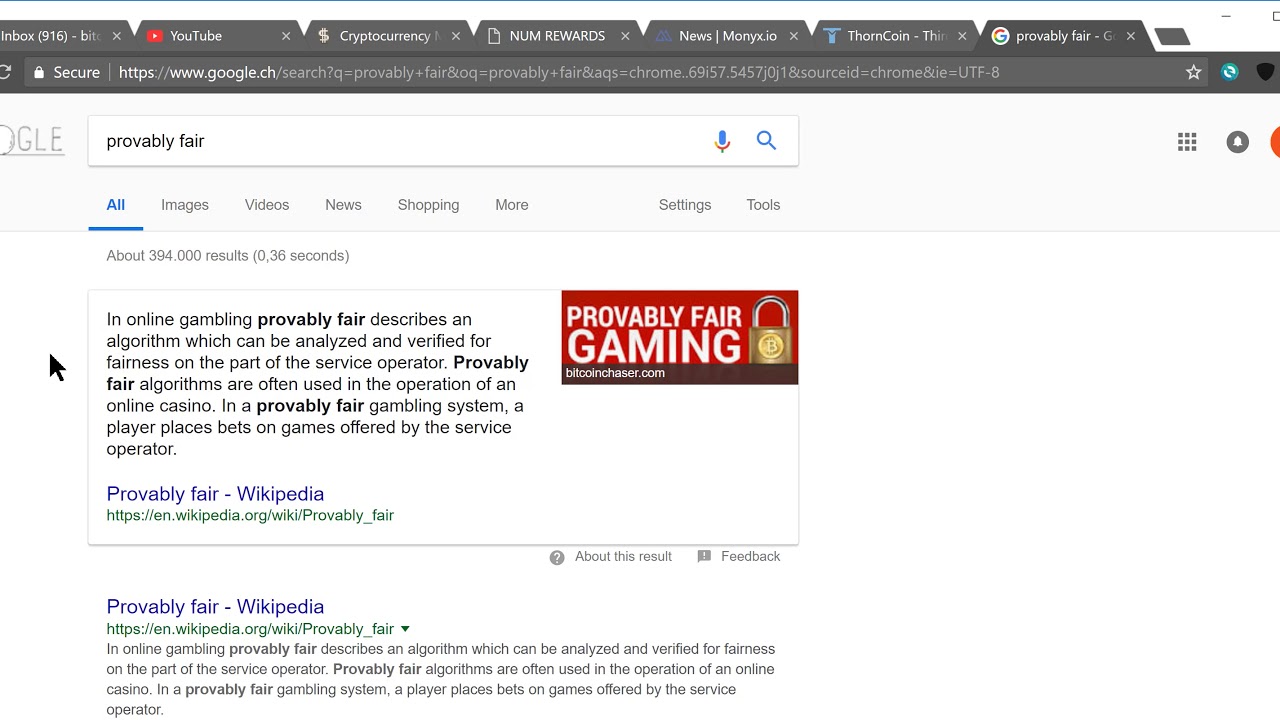Click the black shield extension icon

click(1265, 72)
